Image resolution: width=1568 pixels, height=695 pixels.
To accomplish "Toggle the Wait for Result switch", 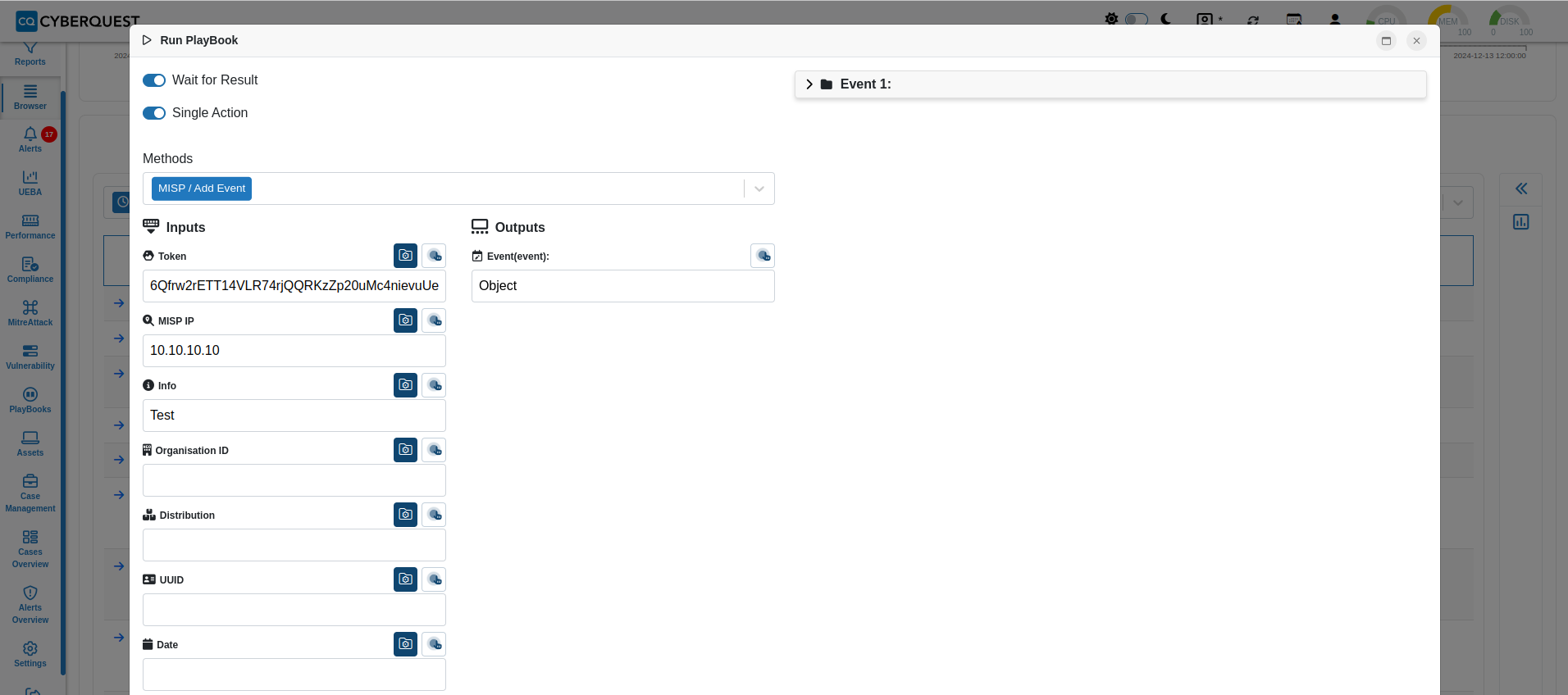I will [154, 80].
